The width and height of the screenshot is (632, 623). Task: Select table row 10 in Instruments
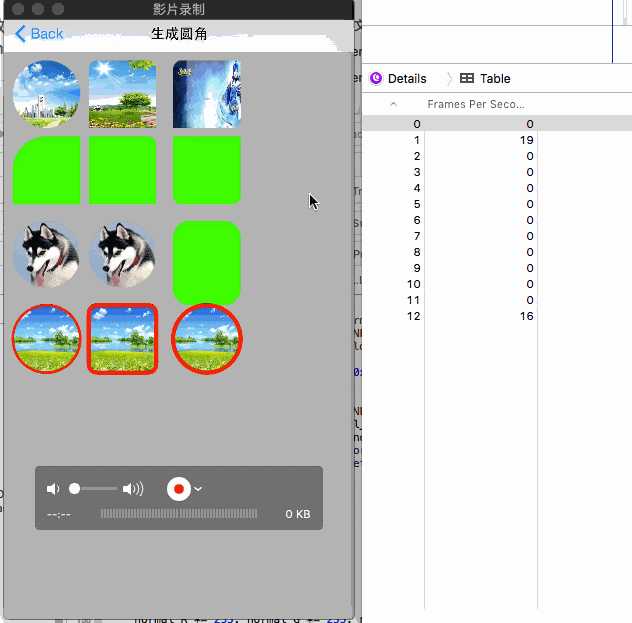497,284
